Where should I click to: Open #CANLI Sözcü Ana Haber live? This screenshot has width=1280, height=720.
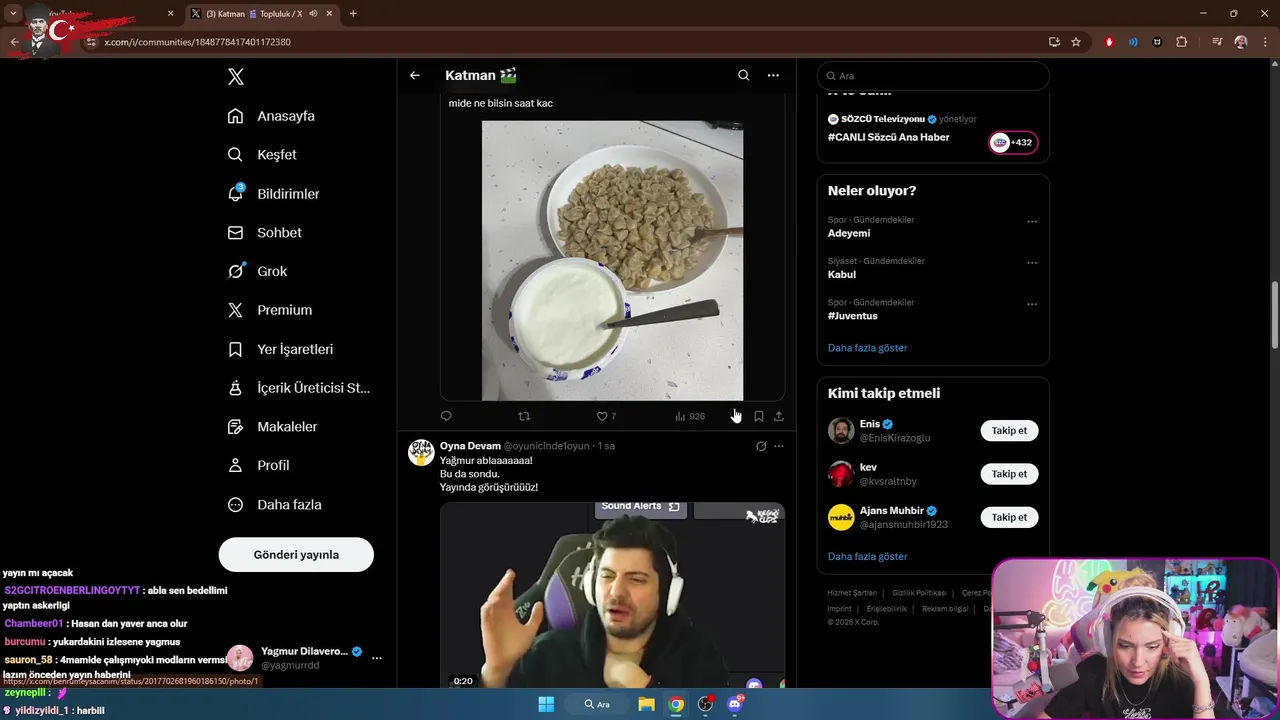(889, 137)
